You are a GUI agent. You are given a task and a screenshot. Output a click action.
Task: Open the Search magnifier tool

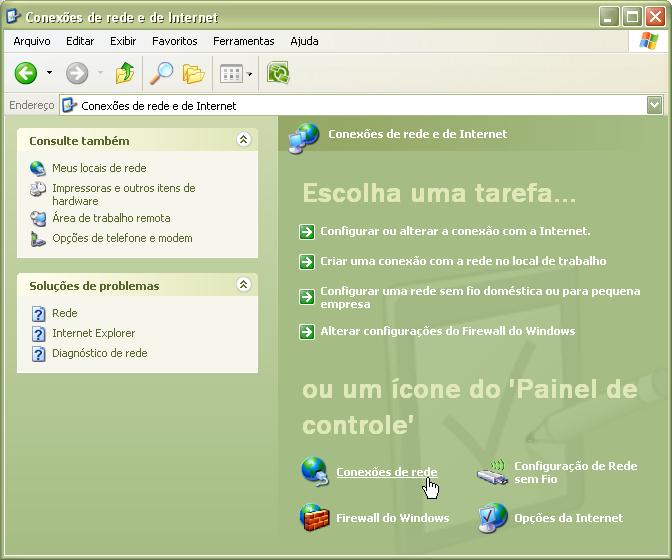point(162,73)
